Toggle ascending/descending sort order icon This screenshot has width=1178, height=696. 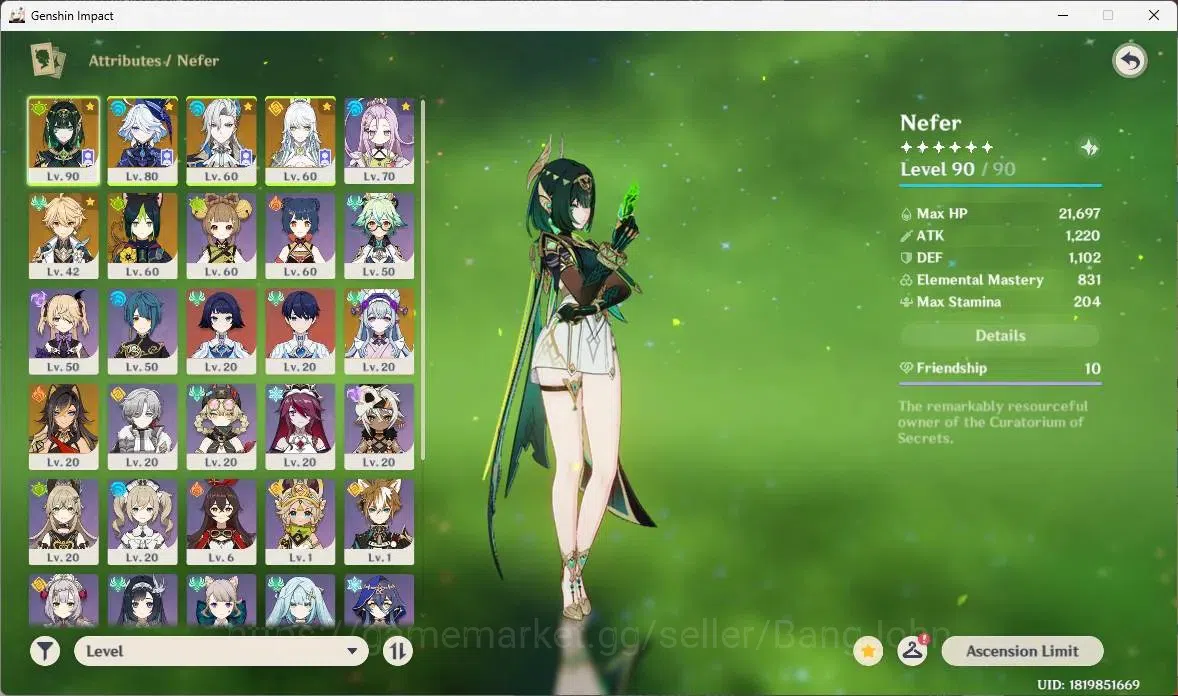point(398,651)
